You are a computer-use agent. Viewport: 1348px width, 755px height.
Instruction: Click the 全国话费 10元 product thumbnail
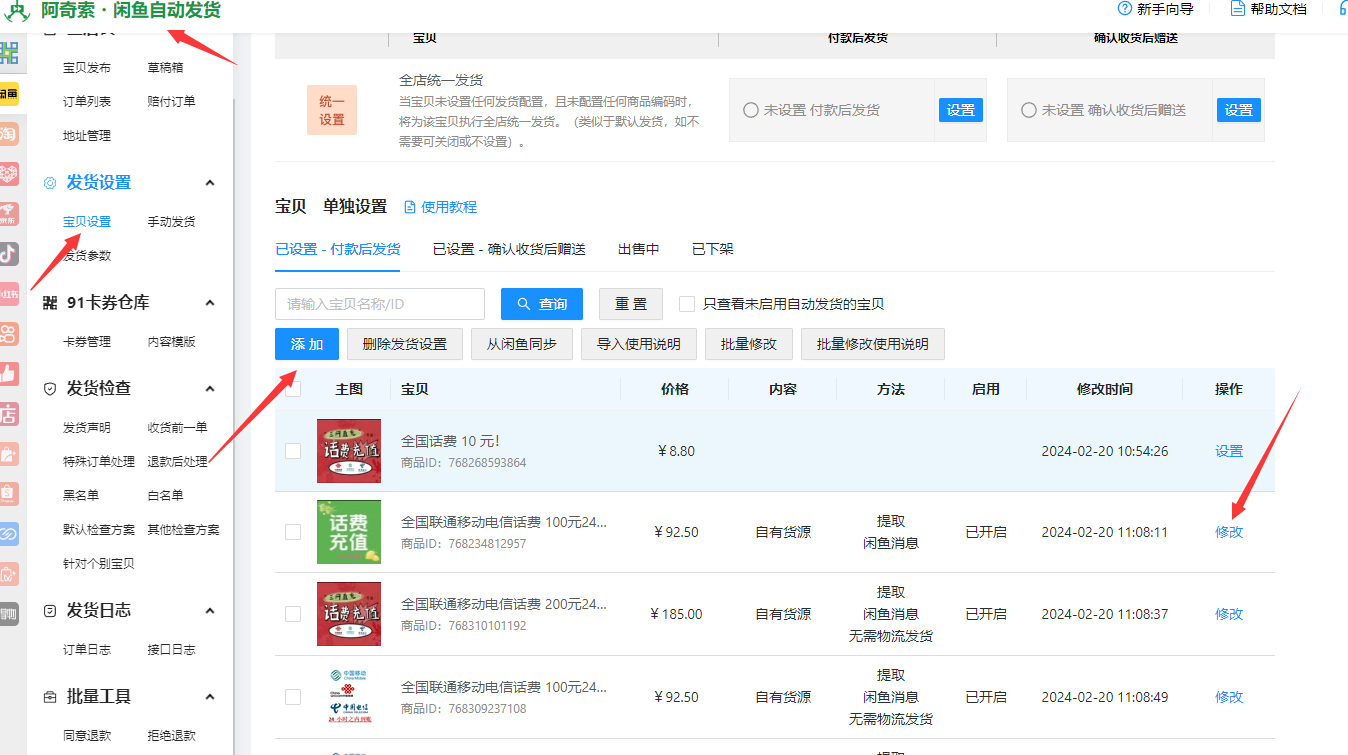point(348,451)
